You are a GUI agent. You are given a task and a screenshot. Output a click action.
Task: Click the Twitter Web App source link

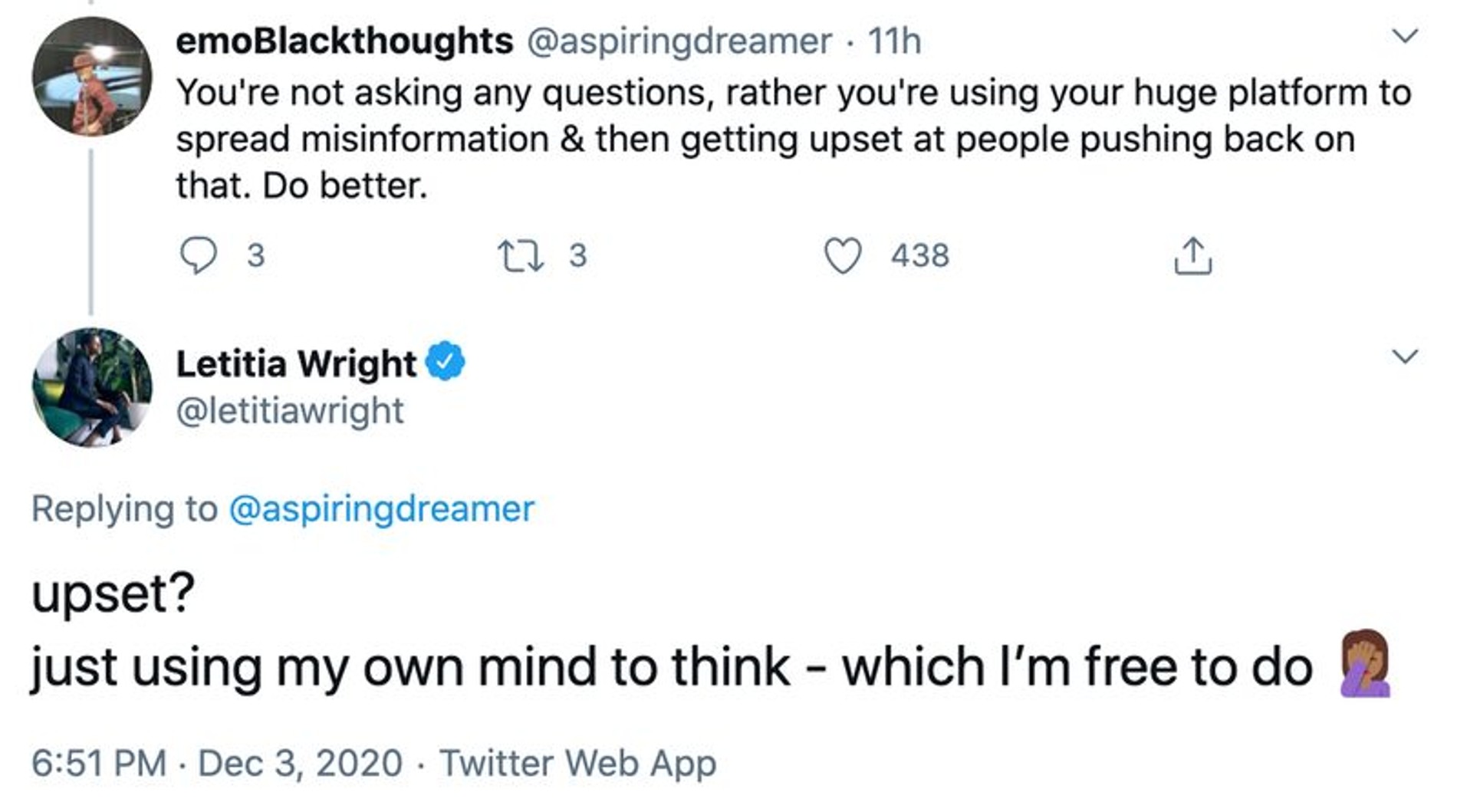coord(578,763)
